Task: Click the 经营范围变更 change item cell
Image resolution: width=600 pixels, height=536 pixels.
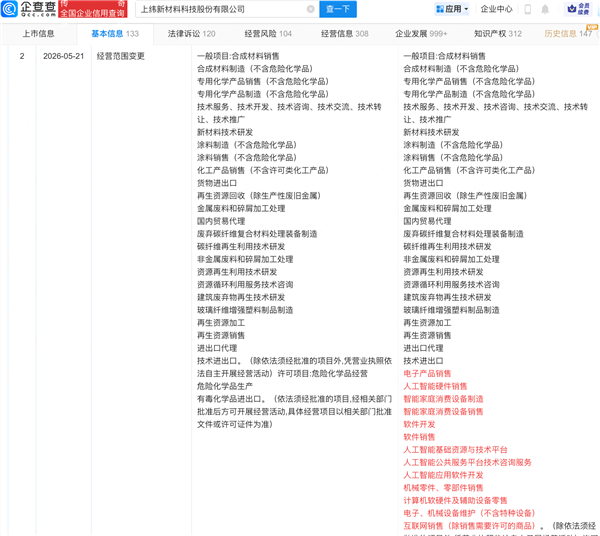Action: (x=121, y=56)
